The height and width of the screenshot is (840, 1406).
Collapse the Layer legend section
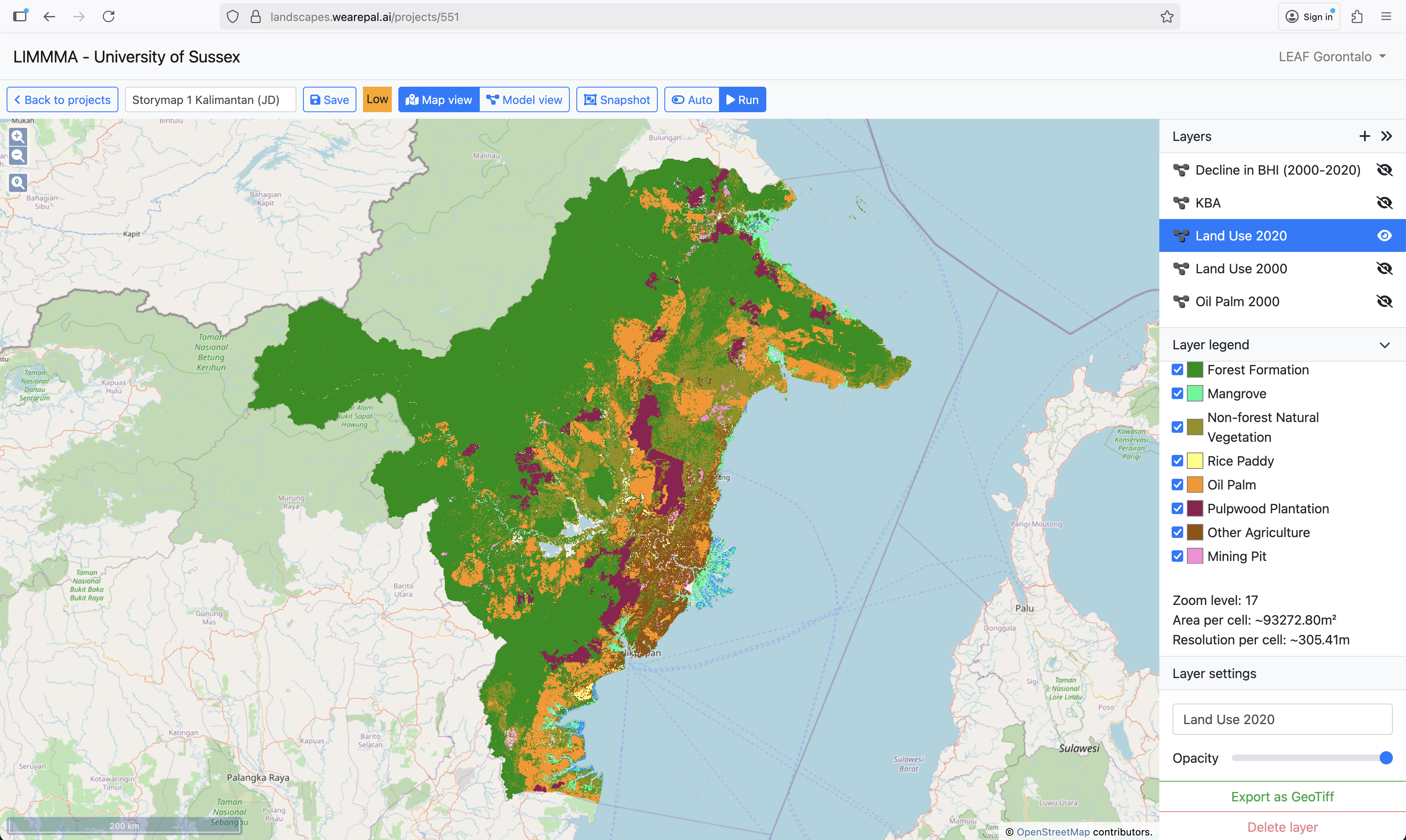point(1385,345)
